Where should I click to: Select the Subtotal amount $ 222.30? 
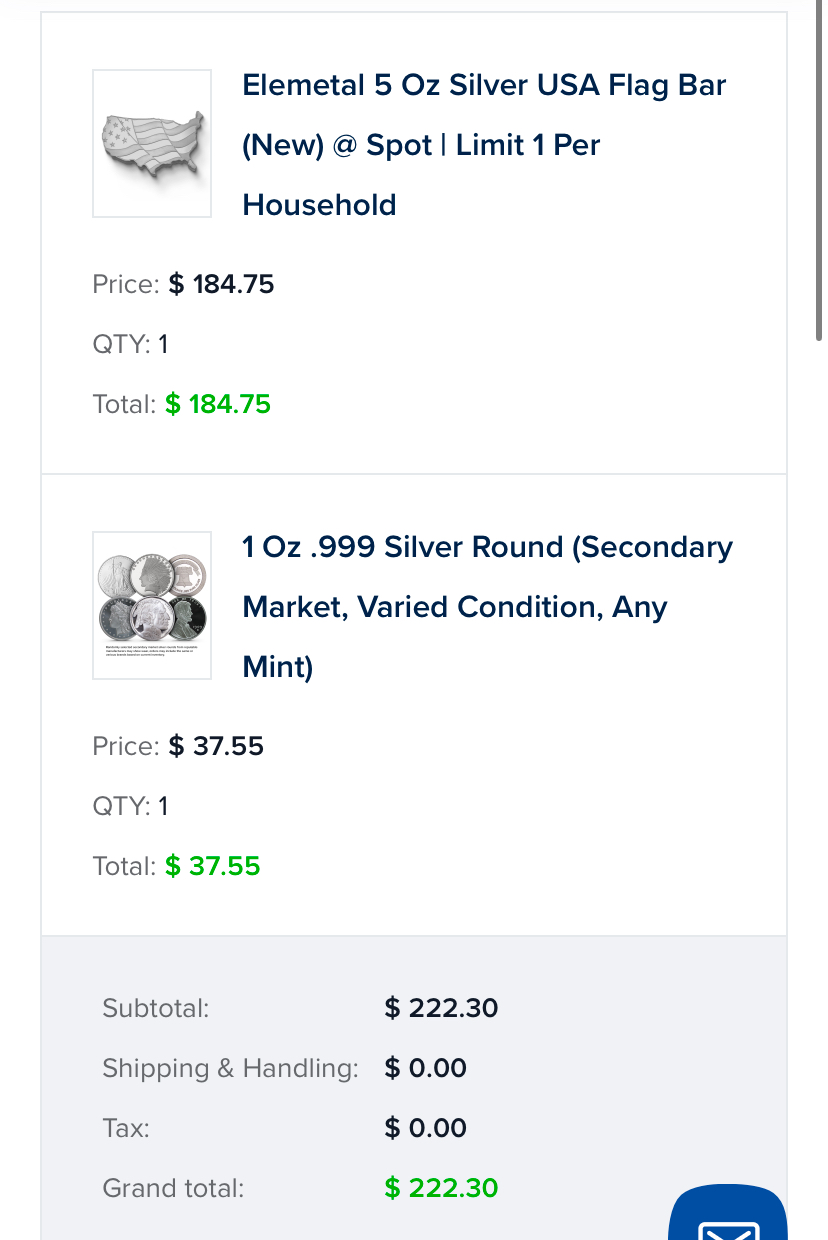pos(441,1008)
